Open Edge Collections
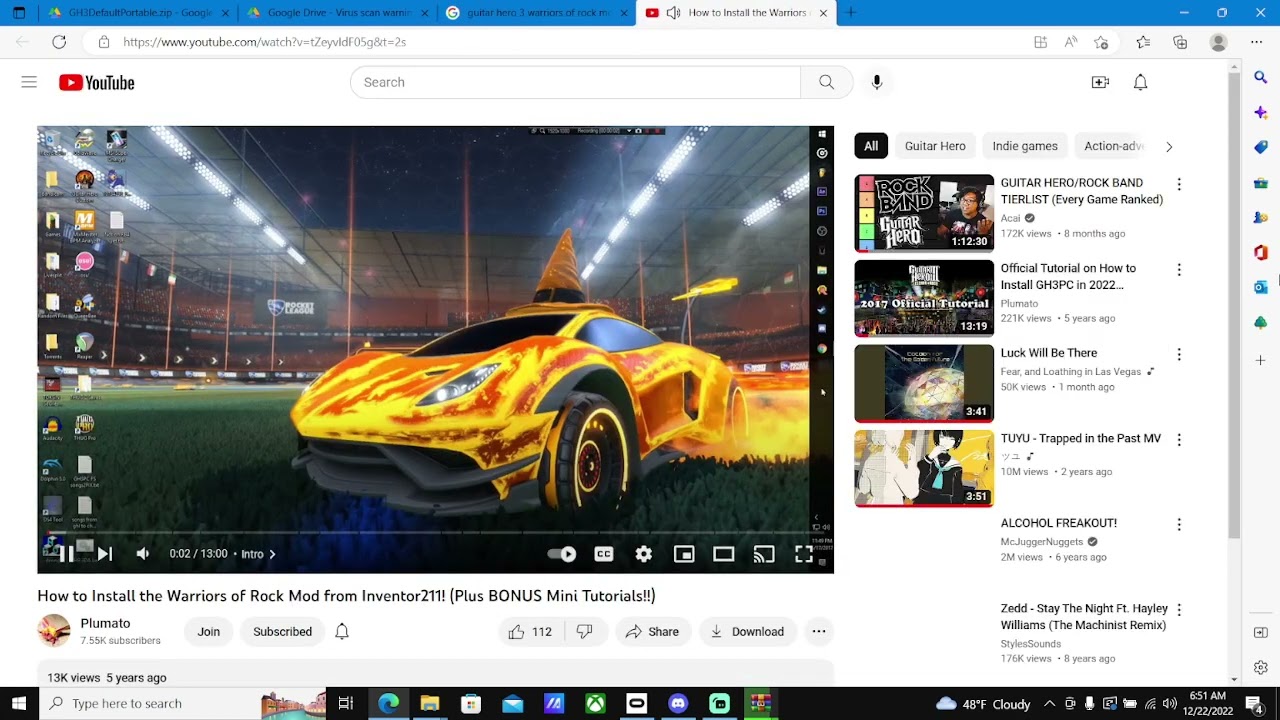The image size is (1280, 720). click(1181, 42)
